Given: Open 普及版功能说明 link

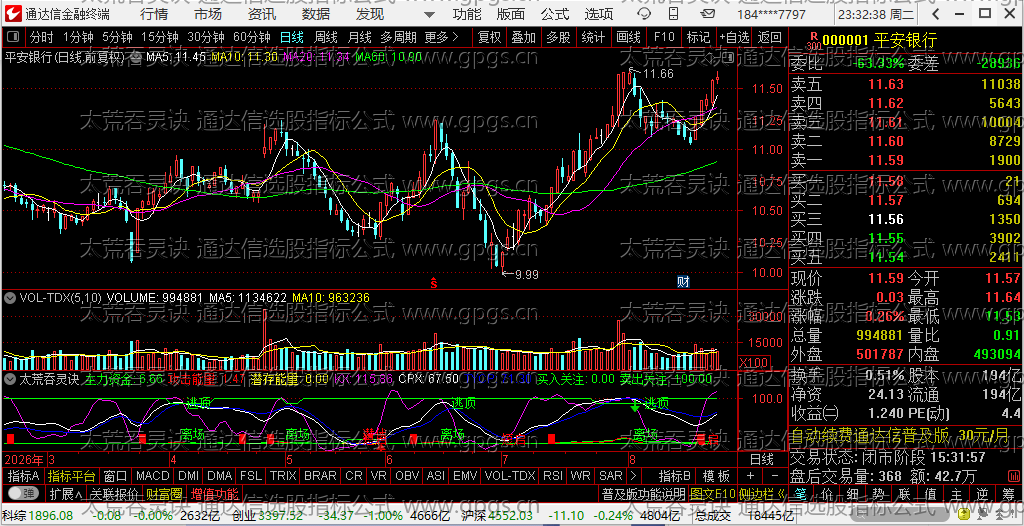Looking at the screenshot, I should click(x=643, y=493).
